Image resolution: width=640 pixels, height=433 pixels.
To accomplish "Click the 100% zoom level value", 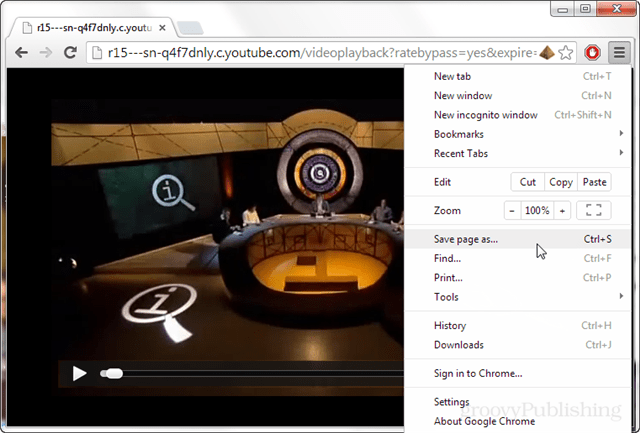I will pos(537,211).
